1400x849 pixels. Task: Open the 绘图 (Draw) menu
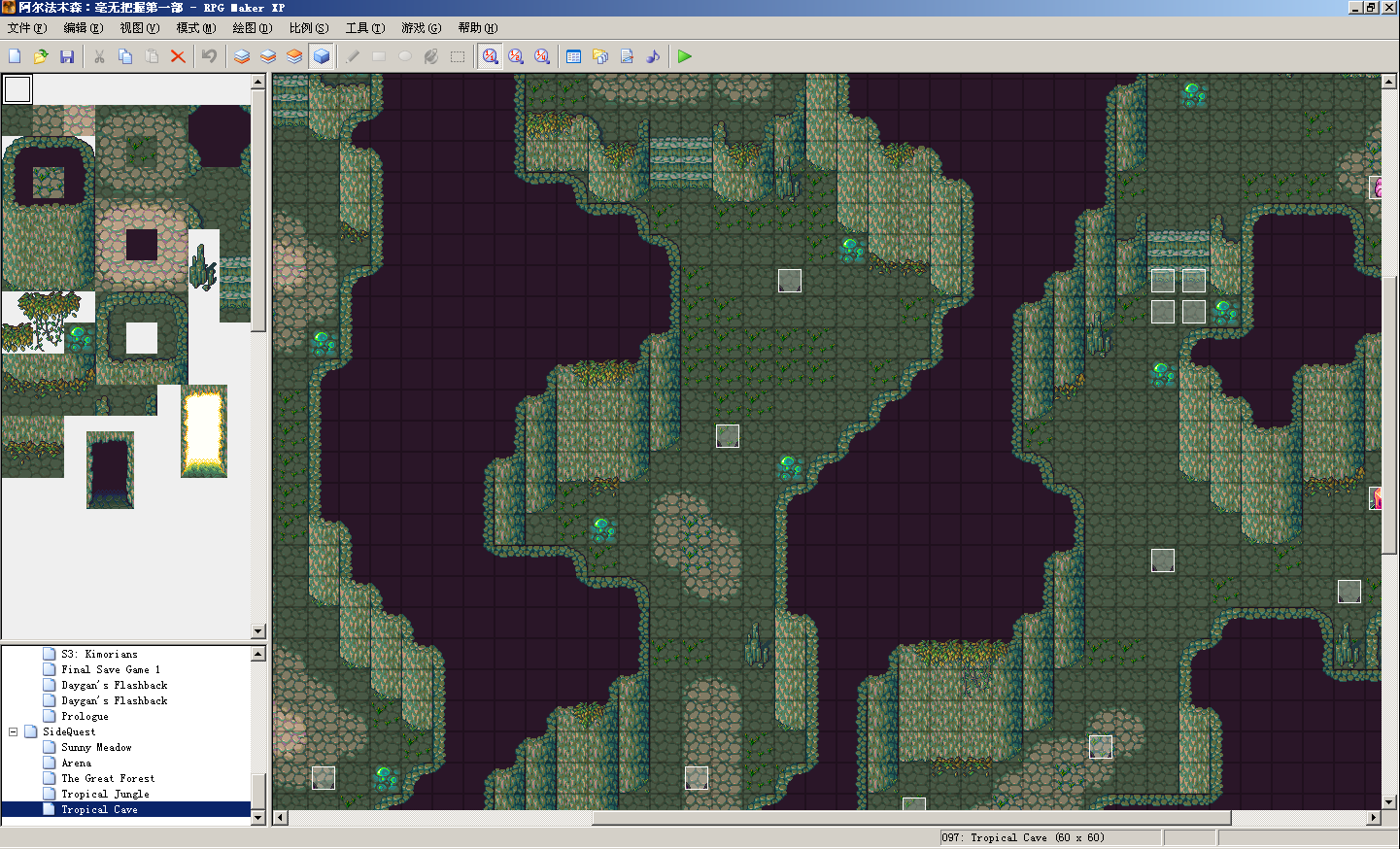252,28
